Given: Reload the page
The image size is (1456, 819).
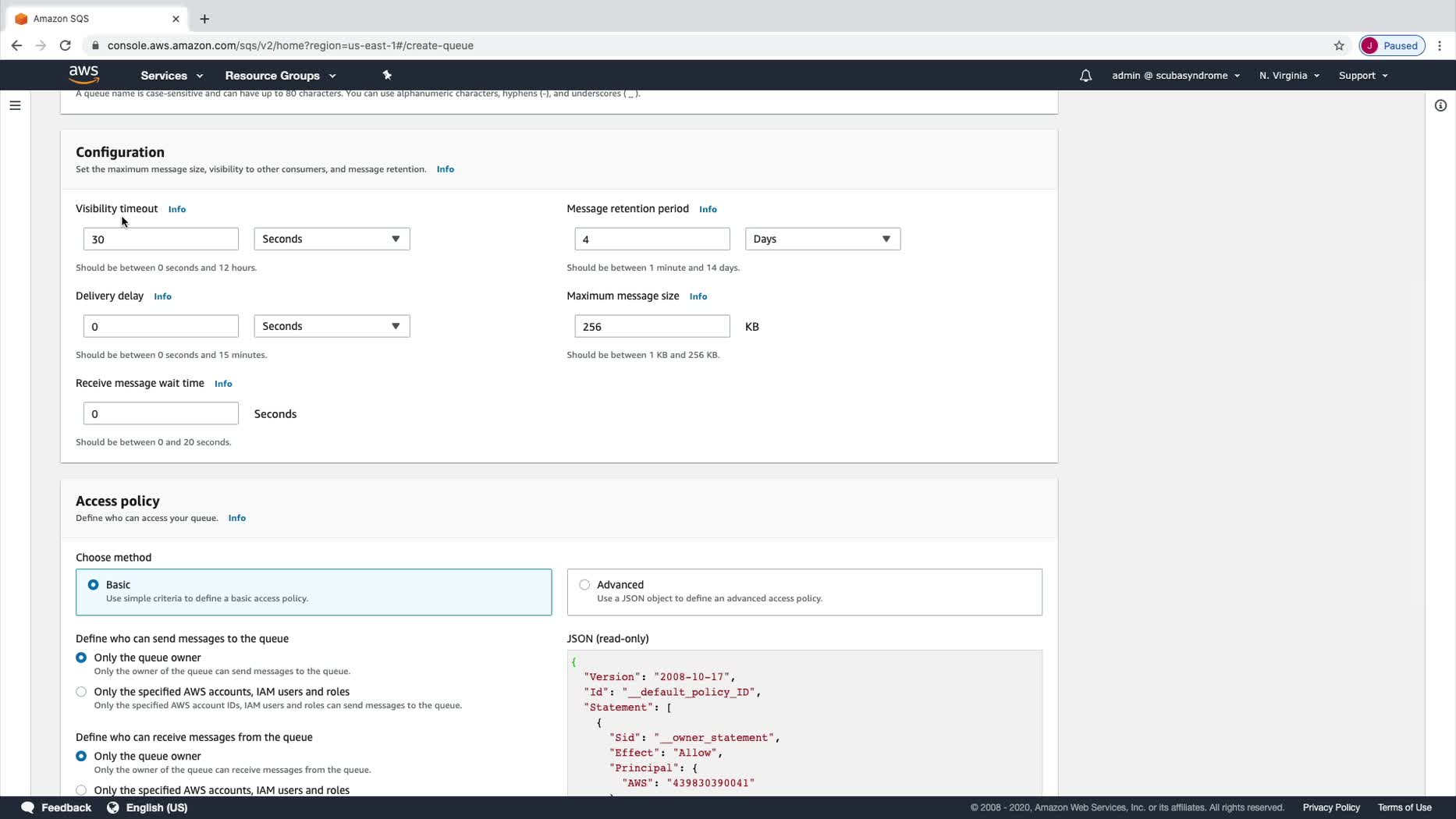Looking at the screenshot, I should click(66, 45).
